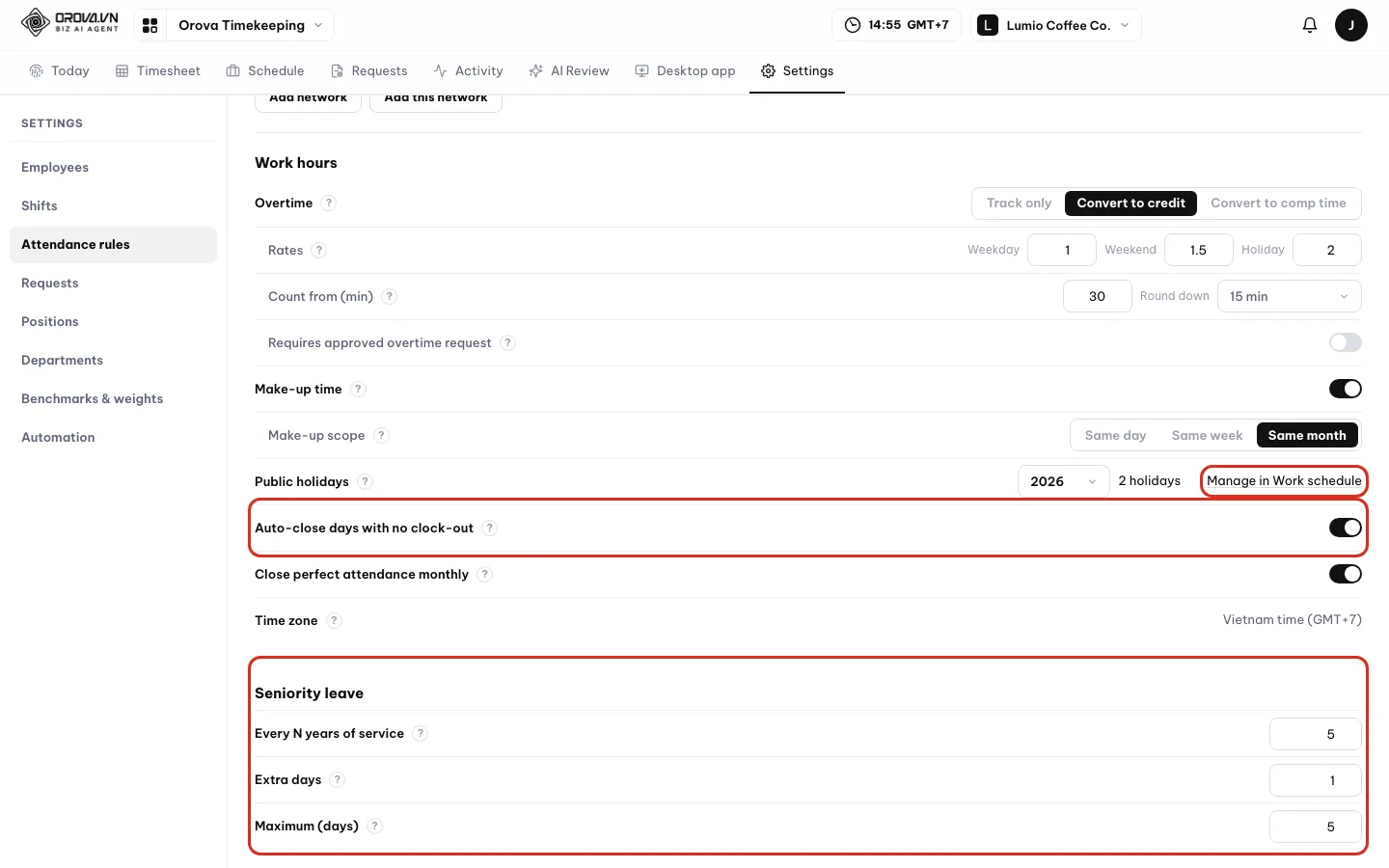This screenshot has width=1389, height=868.
Task: Click the Orova.vn logo
Action: click(69, 22)
